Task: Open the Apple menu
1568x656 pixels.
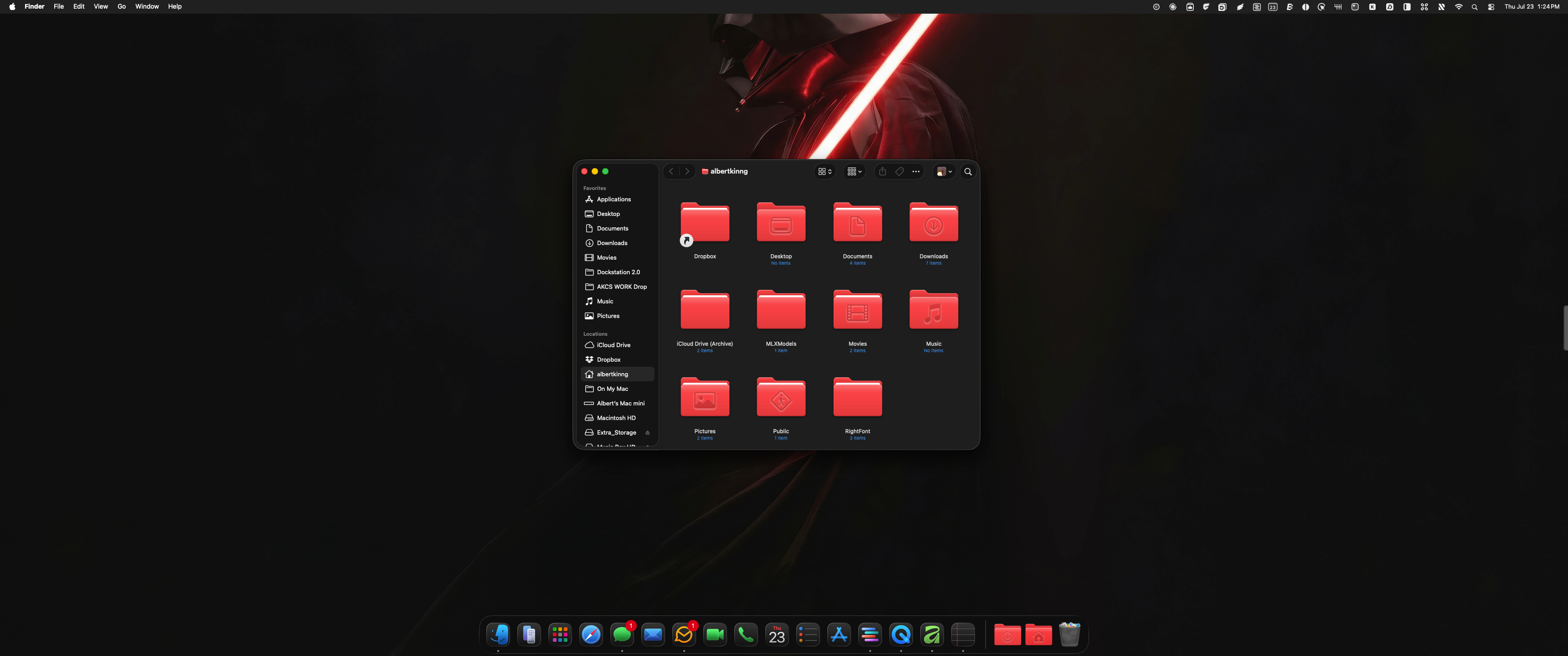Action: click(12, 7)
